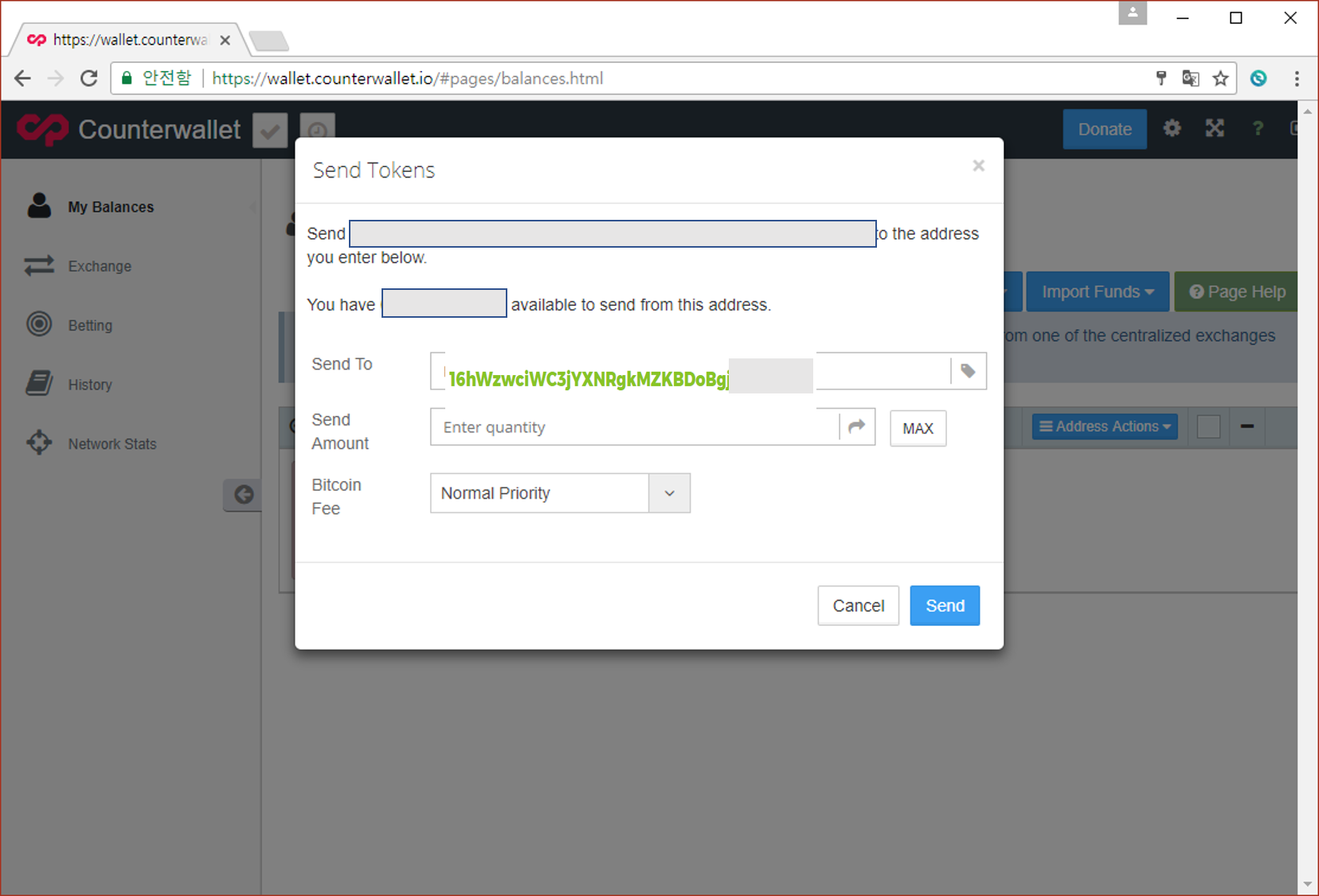Click the Page Help button

(x=1236, y=291)
